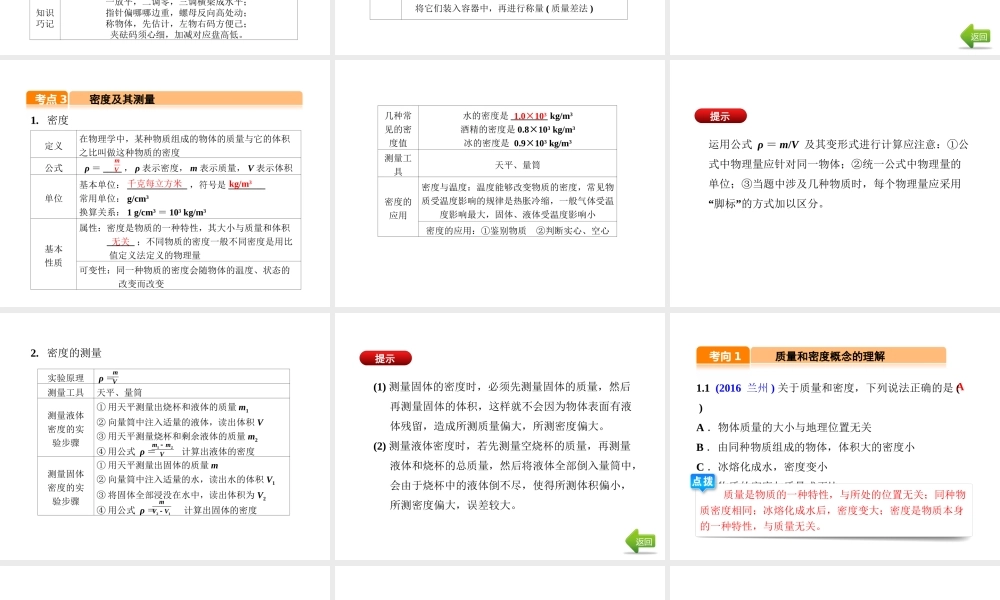Click the orange 考向1 label
This screenshot has width=1000, height=600.
pos(723,356)
